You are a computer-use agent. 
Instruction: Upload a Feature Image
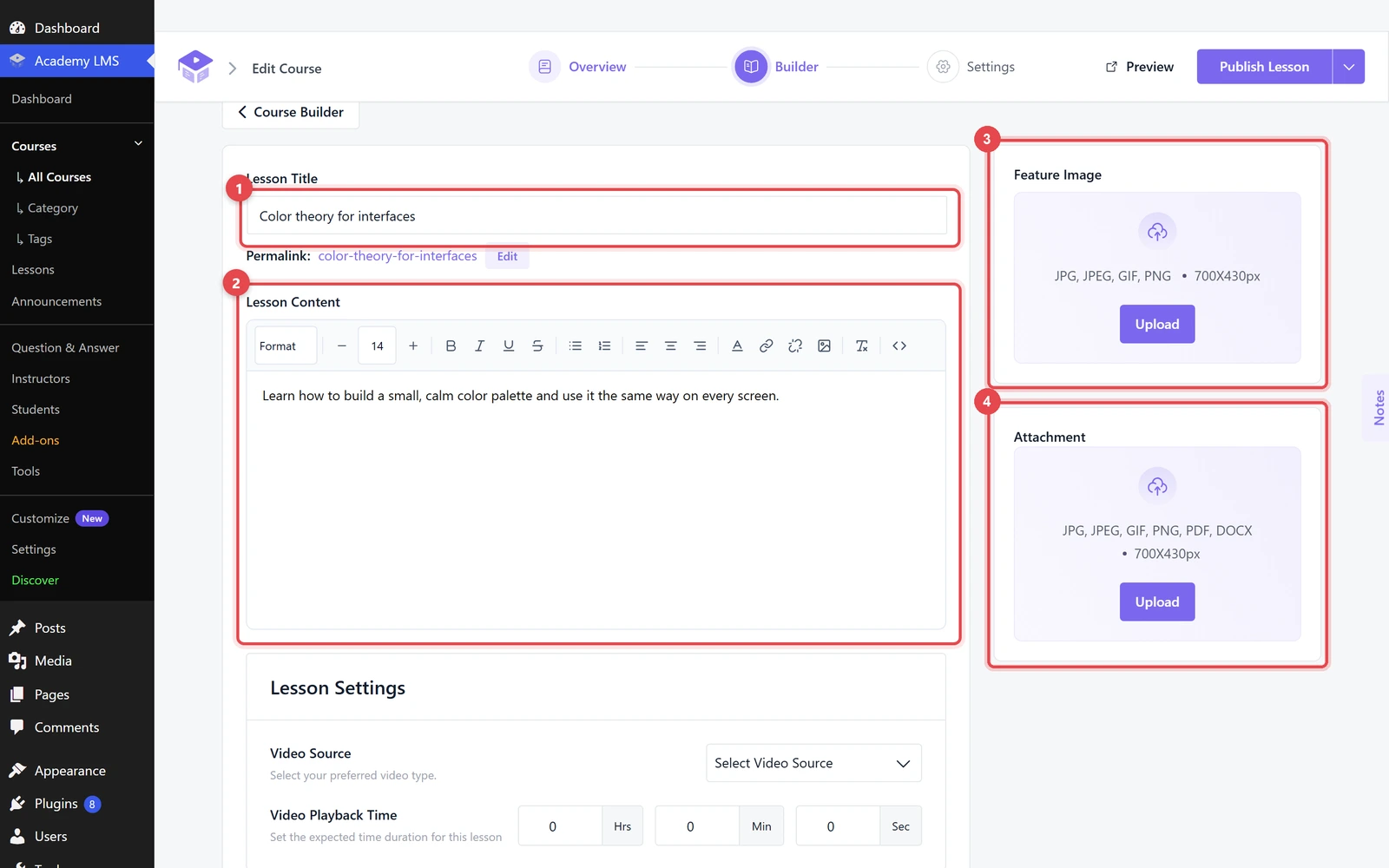coord(1157,324)
